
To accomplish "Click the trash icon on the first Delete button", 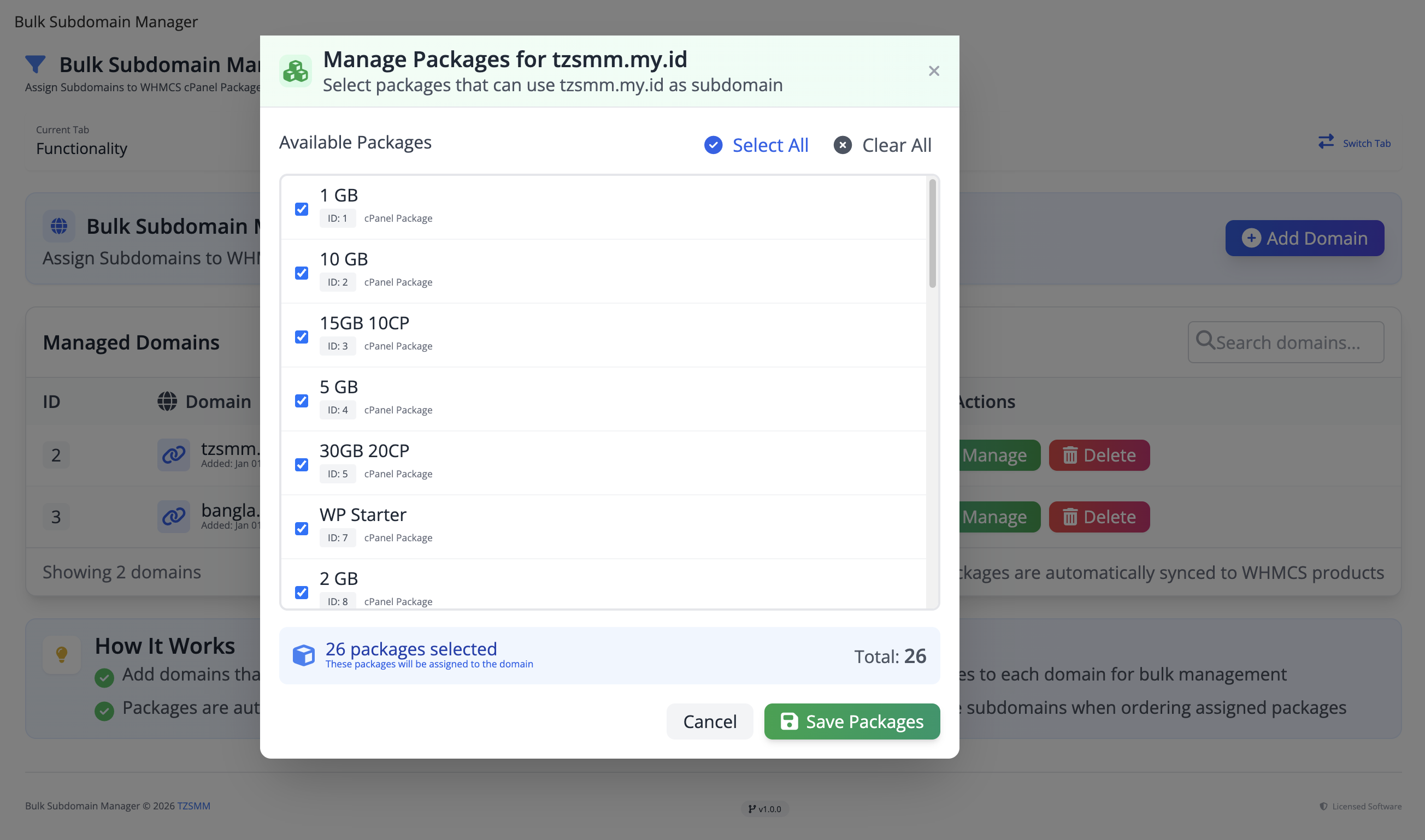I will [1071, 454].
